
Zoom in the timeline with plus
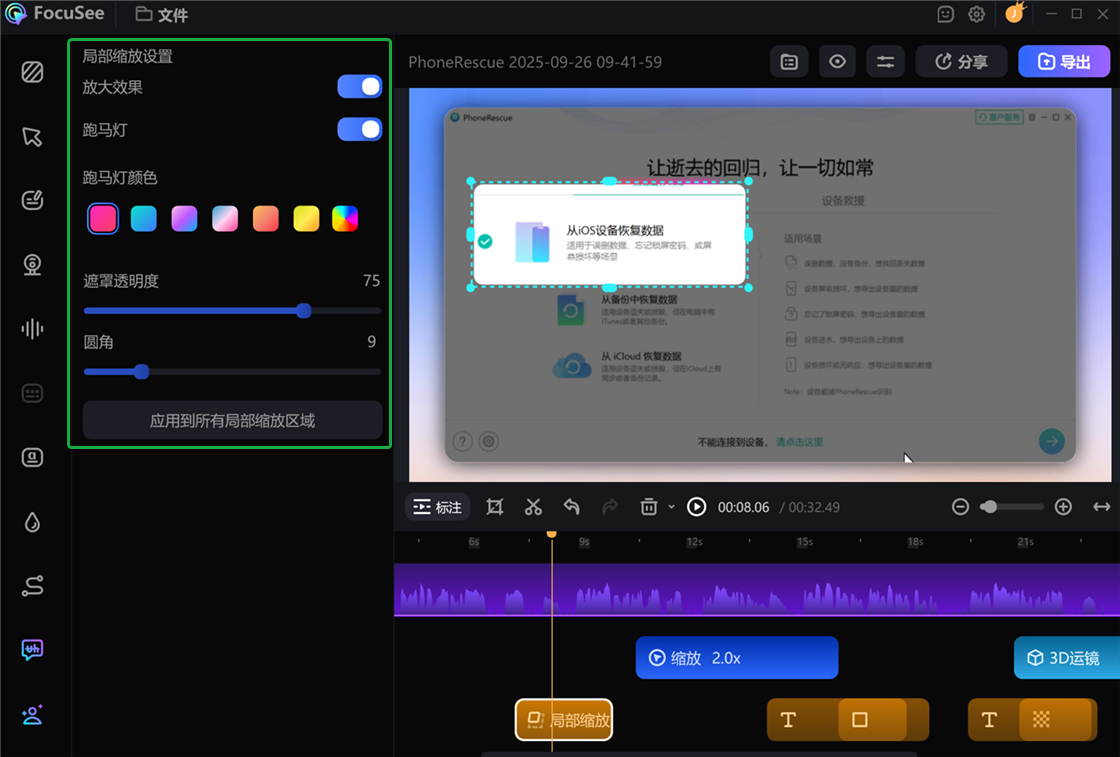pos(1064,507)
